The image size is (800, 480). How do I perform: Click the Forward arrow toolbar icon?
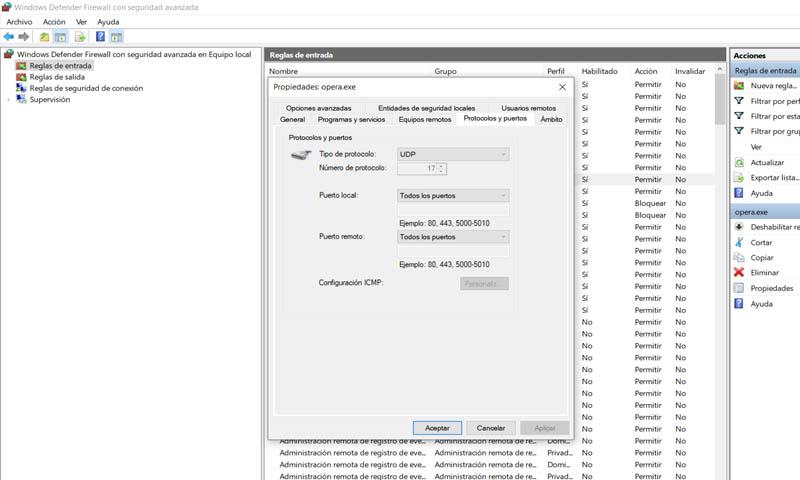(x=23, y=37)
